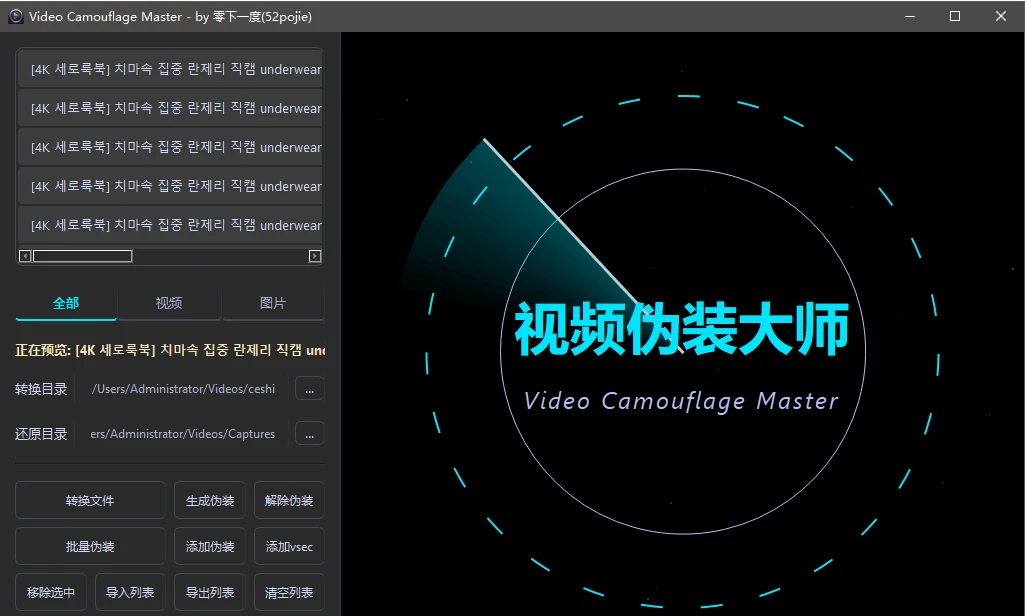The width and height of the screenshot is (1025, 616).
Task: Switch to the 视频 tab
Action: (168, 302)
